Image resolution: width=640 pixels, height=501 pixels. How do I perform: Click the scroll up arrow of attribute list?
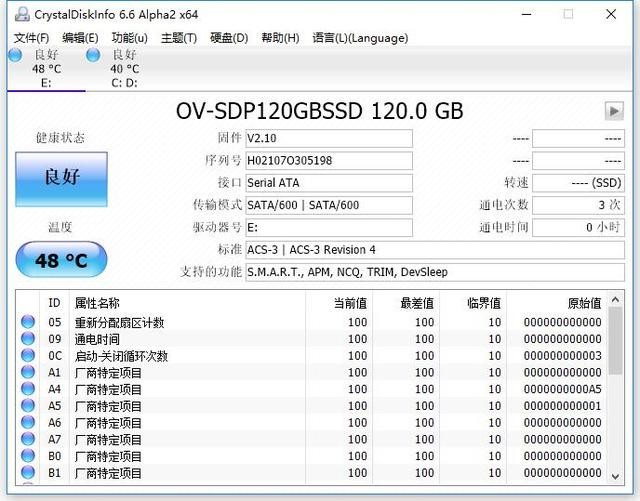tap(616, 300)
